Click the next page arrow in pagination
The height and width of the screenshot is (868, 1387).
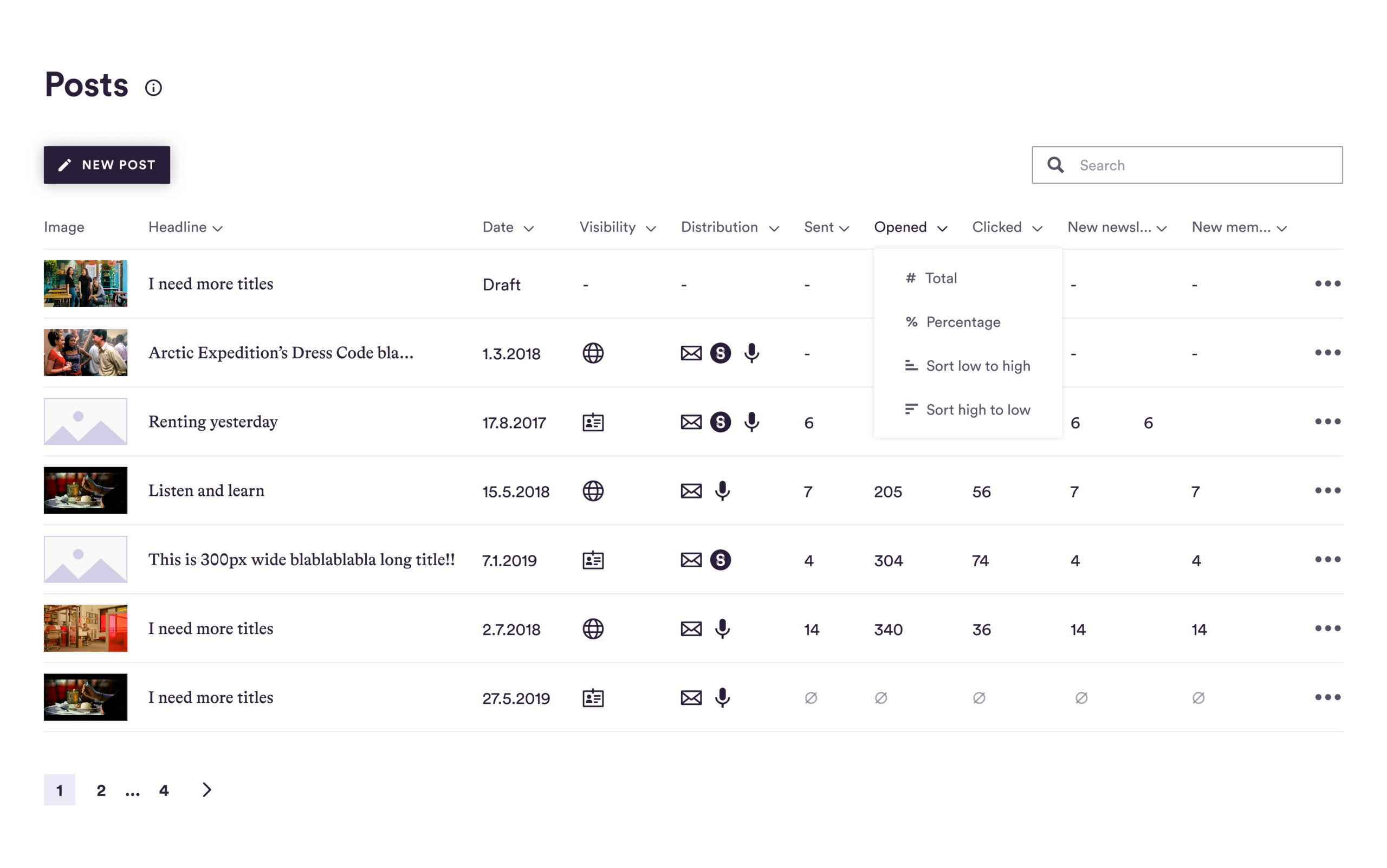pos(206,790)
